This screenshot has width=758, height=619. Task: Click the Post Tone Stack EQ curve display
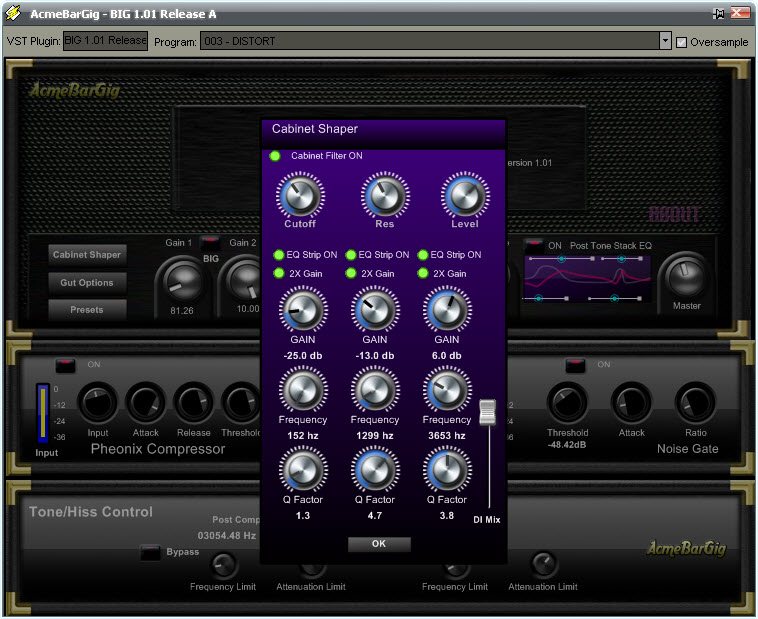point(587,279)
